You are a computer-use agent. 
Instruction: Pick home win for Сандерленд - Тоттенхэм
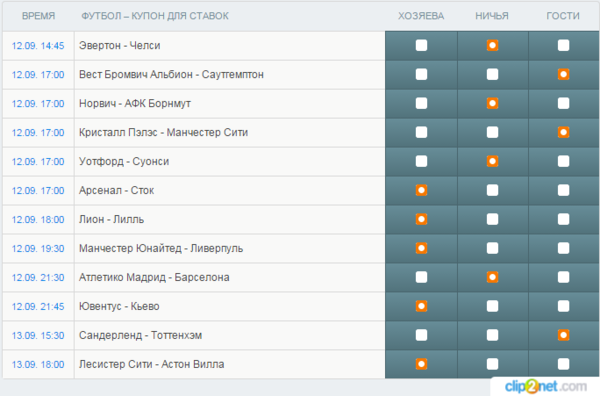(x=421, y=335)
